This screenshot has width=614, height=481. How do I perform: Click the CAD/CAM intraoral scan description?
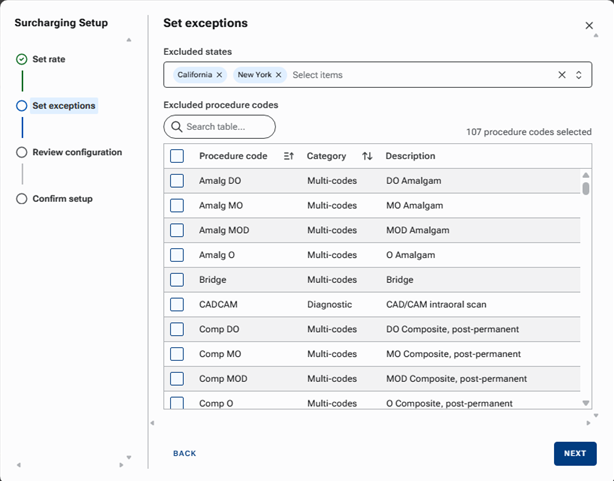436,304
